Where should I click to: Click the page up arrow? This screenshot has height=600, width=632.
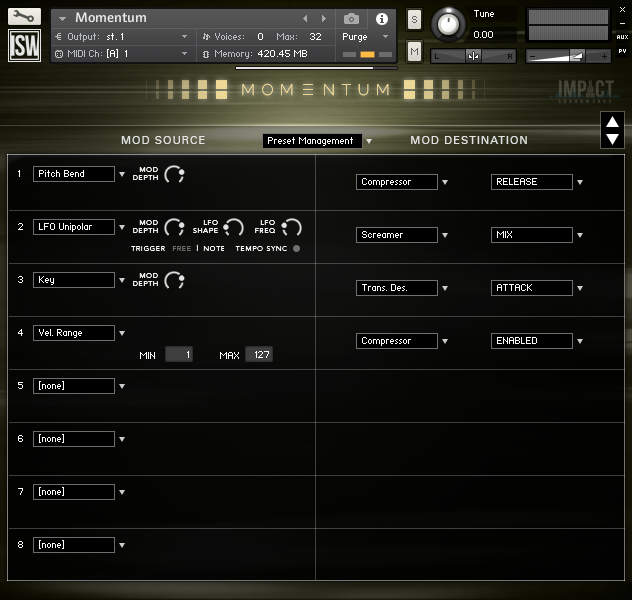click(x=612, y=122)
